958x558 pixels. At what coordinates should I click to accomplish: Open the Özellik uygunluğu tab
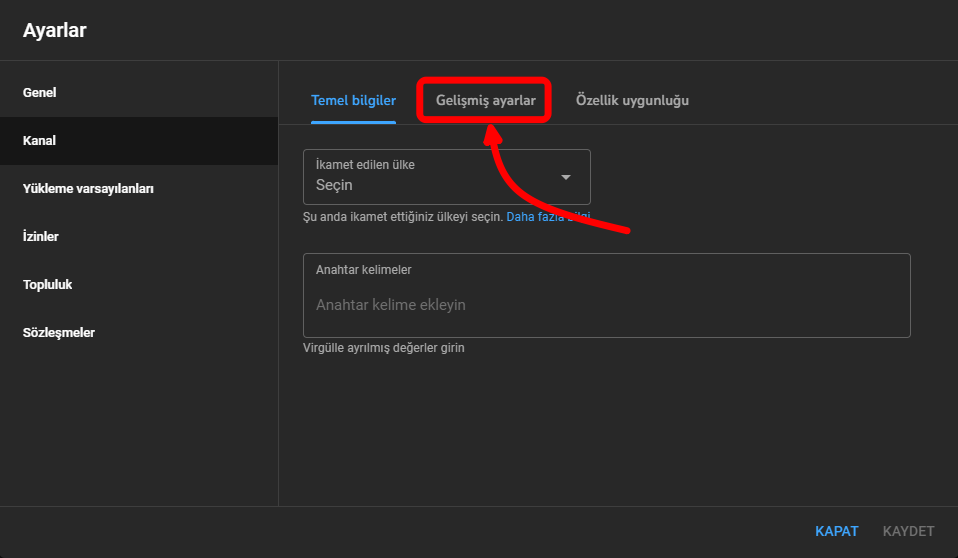632,101
